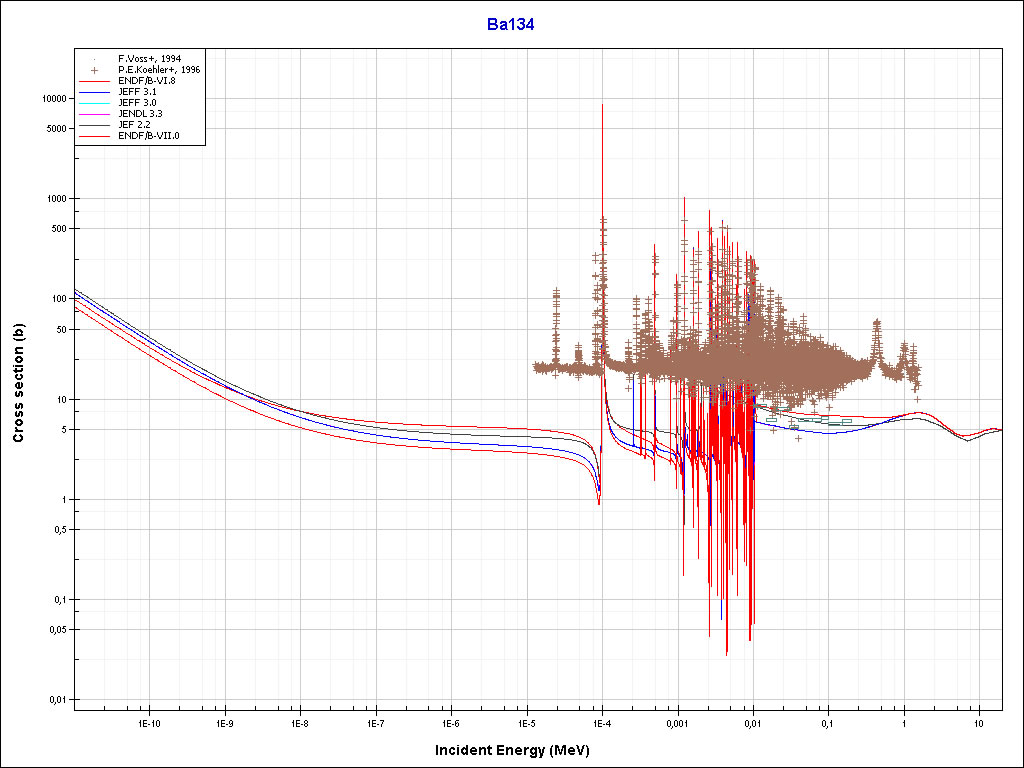This screenshot has width=1024, height=768.
Task: Click the ENDF/B-VII.0 legend text
Action: click(x=148, y=135)
